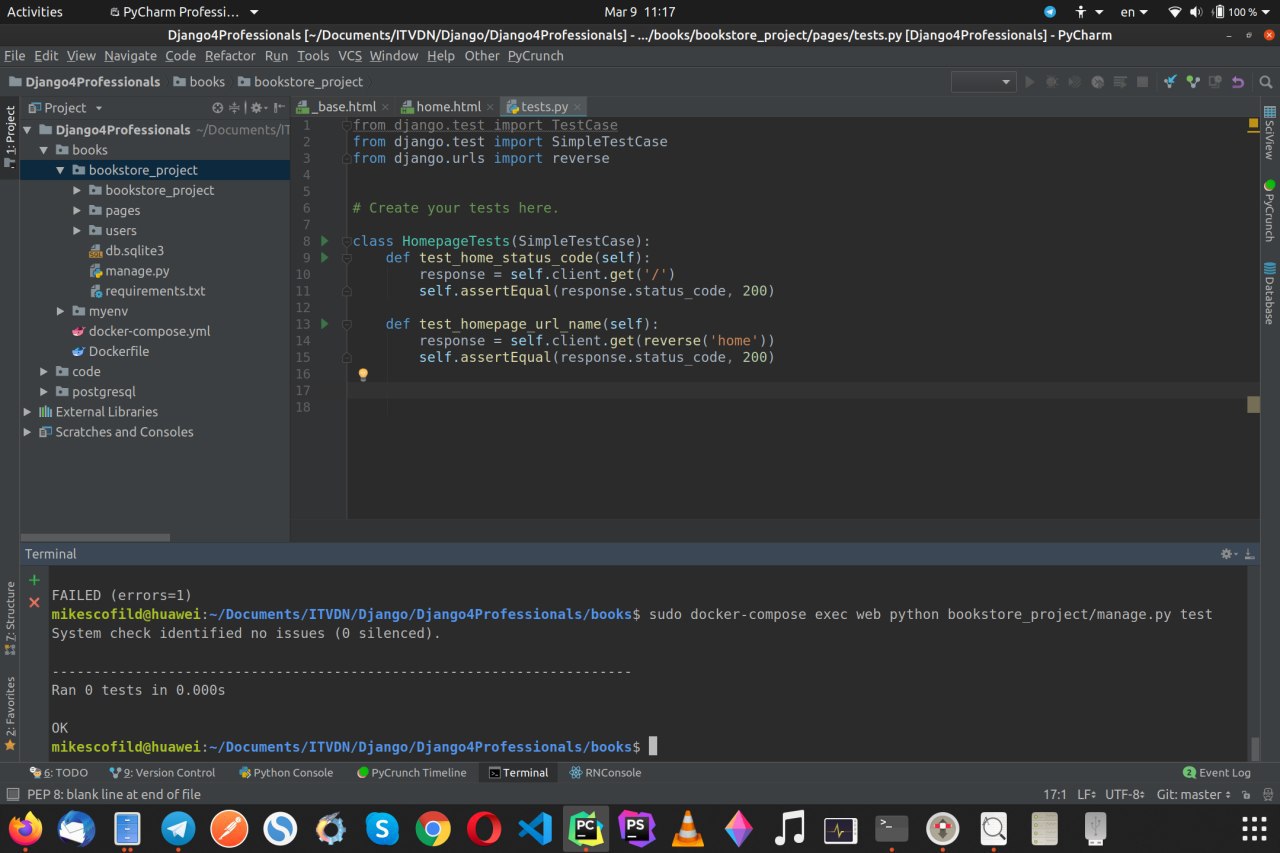The height and width of the screenshot is (853, 1280).
Task: Switch to the home.html editor tab
Action: (x=448, y=107)
